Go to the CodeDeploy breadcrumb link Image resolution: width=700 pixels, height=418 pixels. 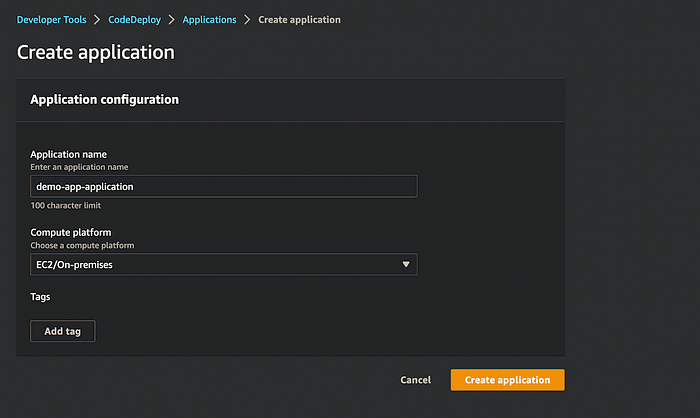tap(134, 20)
